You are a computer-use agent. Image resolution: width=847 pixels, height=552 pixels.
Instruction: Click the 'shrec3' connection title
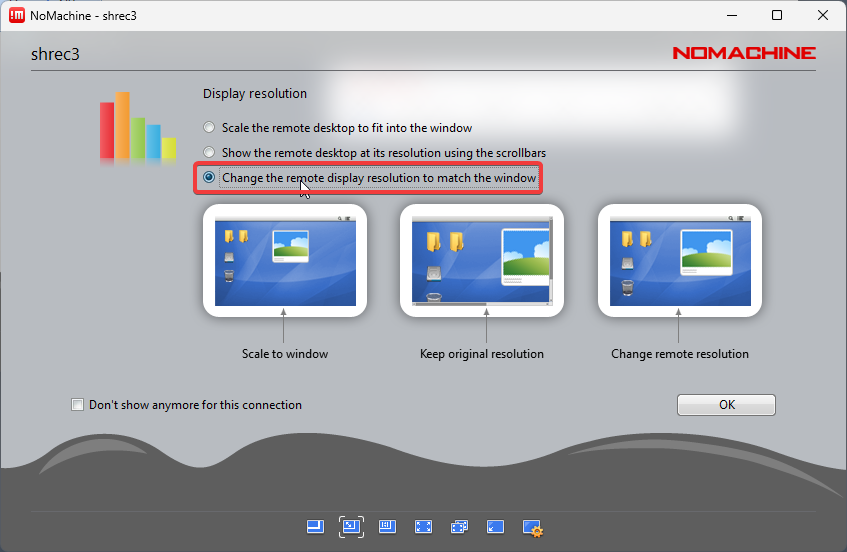(55, 54)
